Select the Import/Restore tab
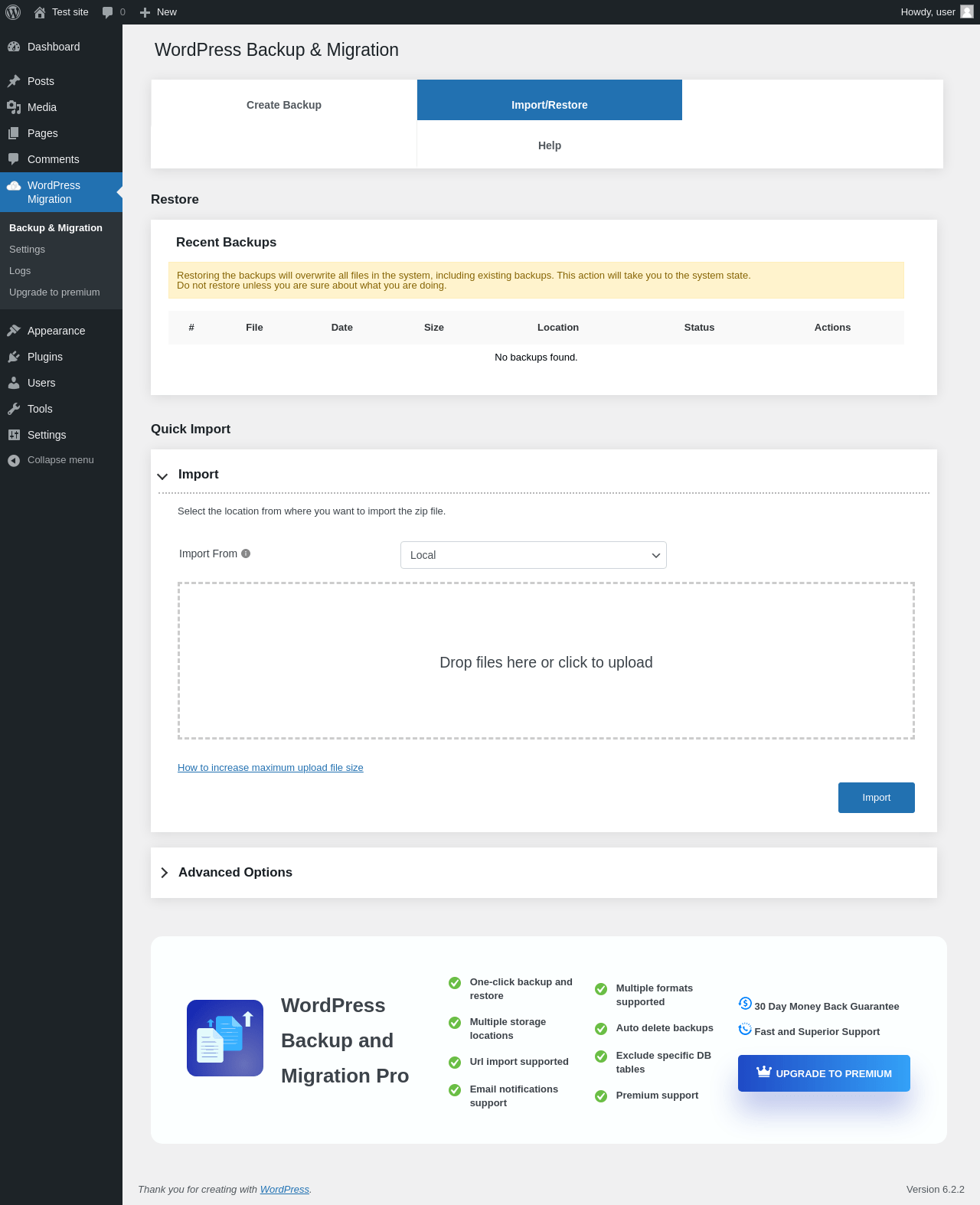The width and height of the screenshot is (980, 1205). point(550,100)
